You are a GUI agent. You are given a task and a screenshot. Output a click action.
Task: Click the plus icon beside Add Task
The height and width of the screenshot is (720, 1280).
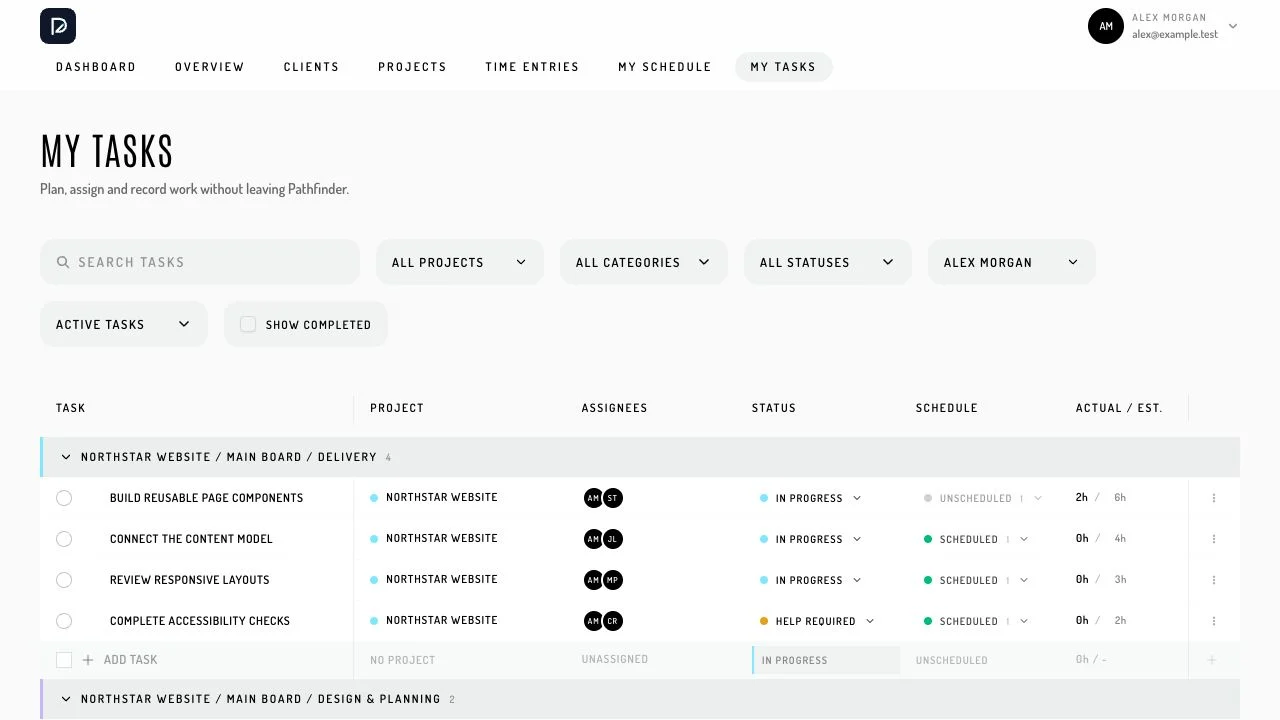point(88,660)
